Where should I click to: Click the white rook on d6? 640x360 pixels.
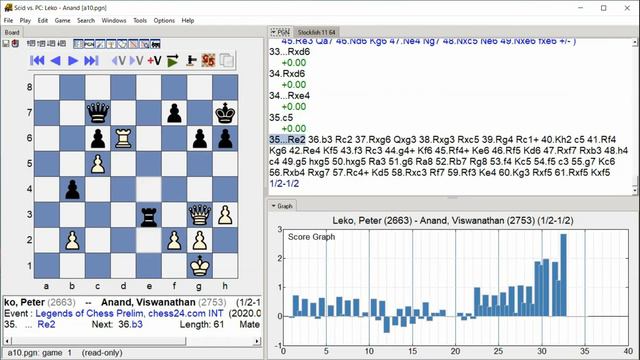[x=123, y=138]
